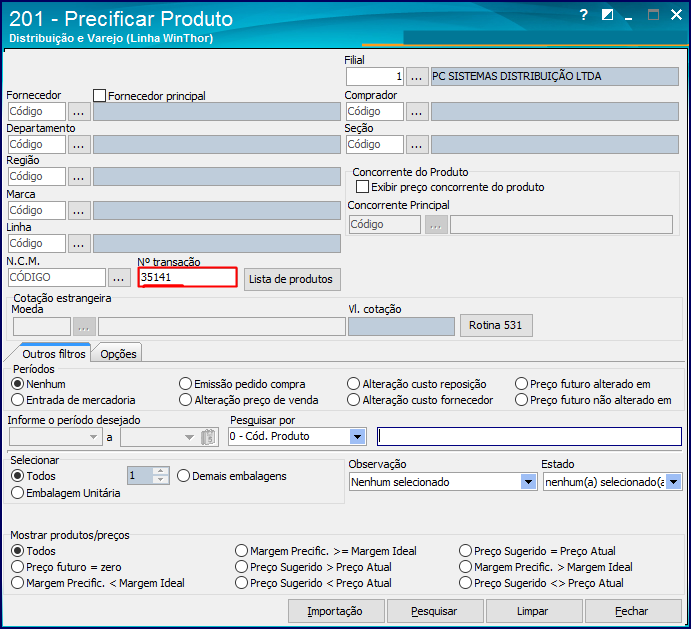Open period start date dropdown

93,437
